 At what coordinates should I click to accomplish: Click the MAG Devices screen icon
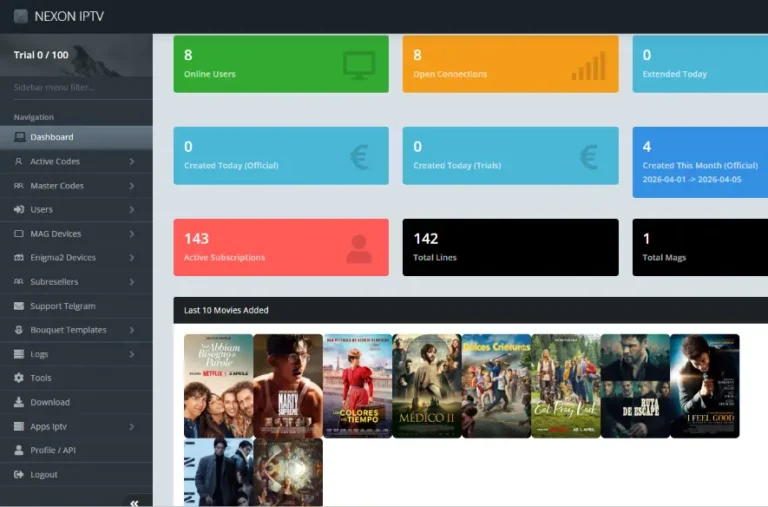[x=19, y=234]
